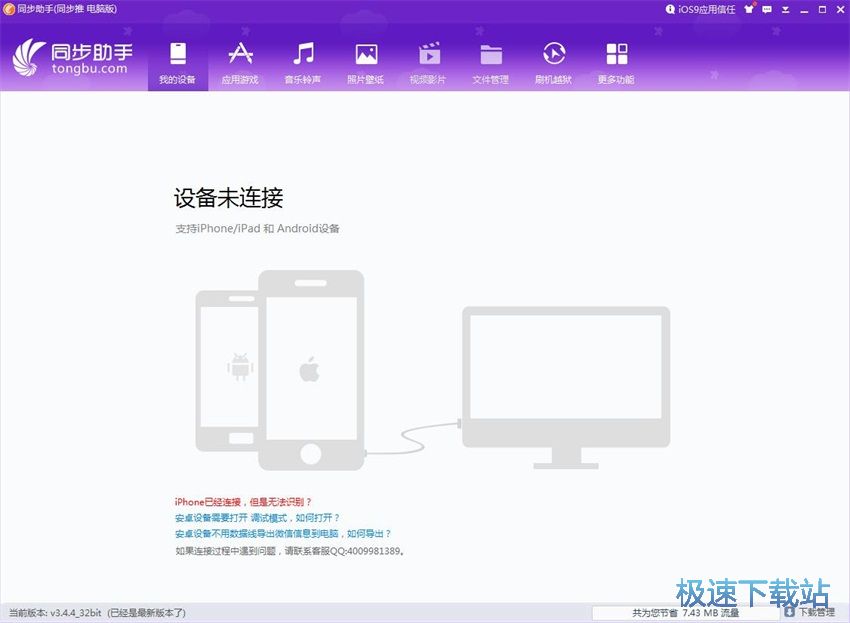850x623 pixels.
Task: Click the iPhone illustration with Apple logo
Action: (311, 370)
